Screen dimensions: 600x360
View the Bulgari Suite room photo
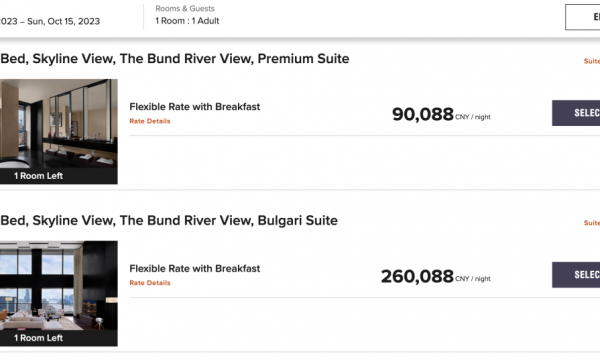click(x=59, y=286)
